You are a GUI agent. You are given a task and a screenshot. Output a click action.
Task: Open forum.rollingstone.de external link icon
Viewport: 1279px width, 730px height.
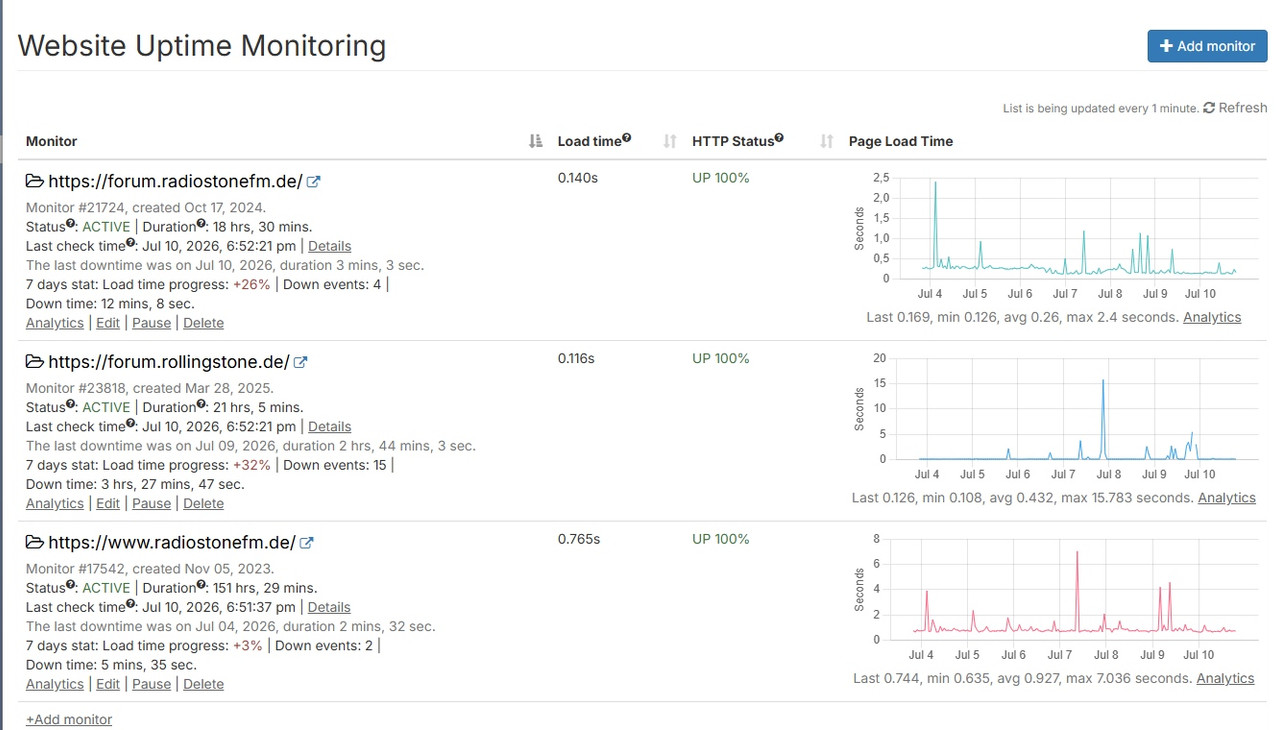[x=300, y=362]
